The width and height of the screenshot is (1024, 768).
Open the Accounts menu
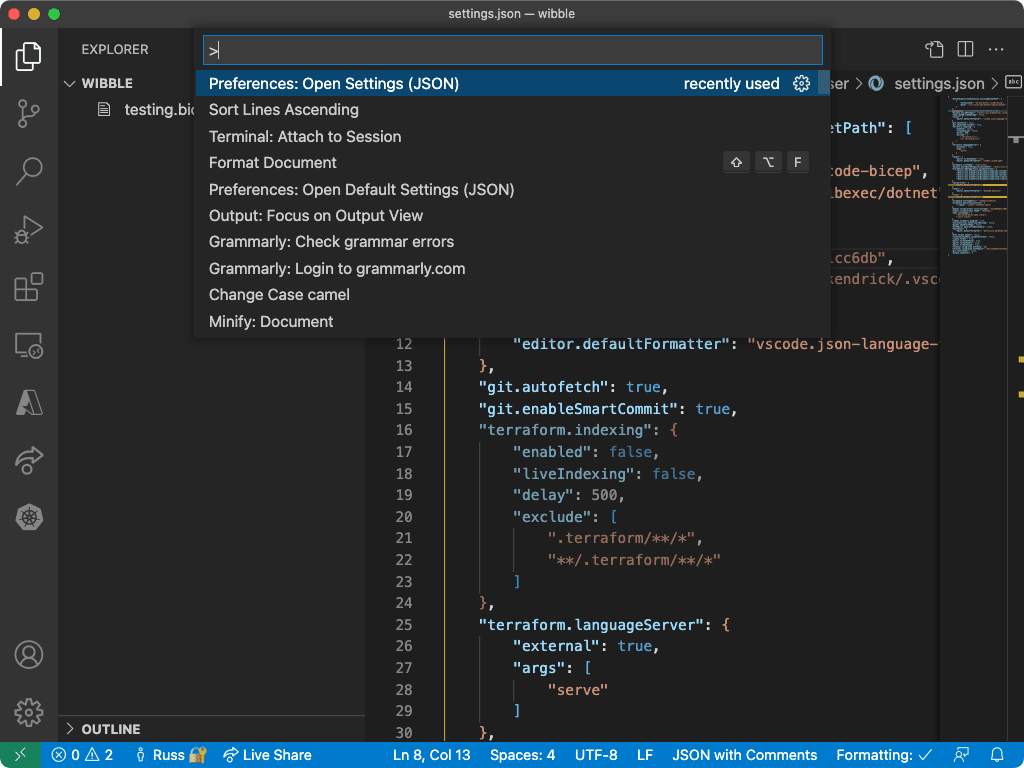click(x=28, y=654)
